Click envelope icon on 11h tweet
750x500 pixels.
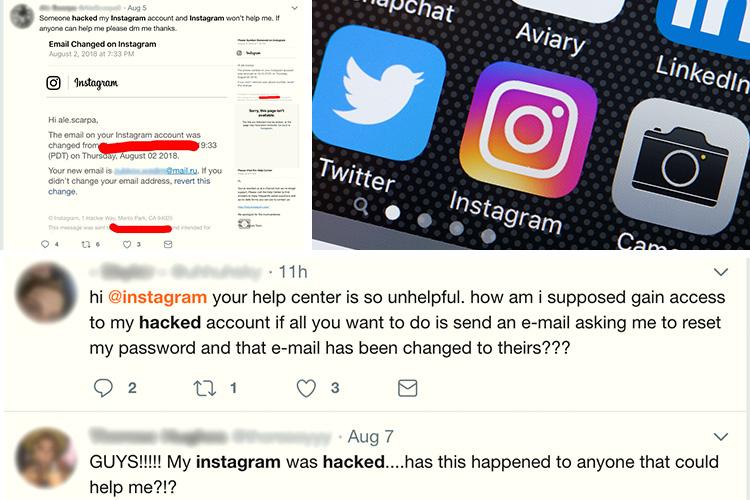pos(408,388)
